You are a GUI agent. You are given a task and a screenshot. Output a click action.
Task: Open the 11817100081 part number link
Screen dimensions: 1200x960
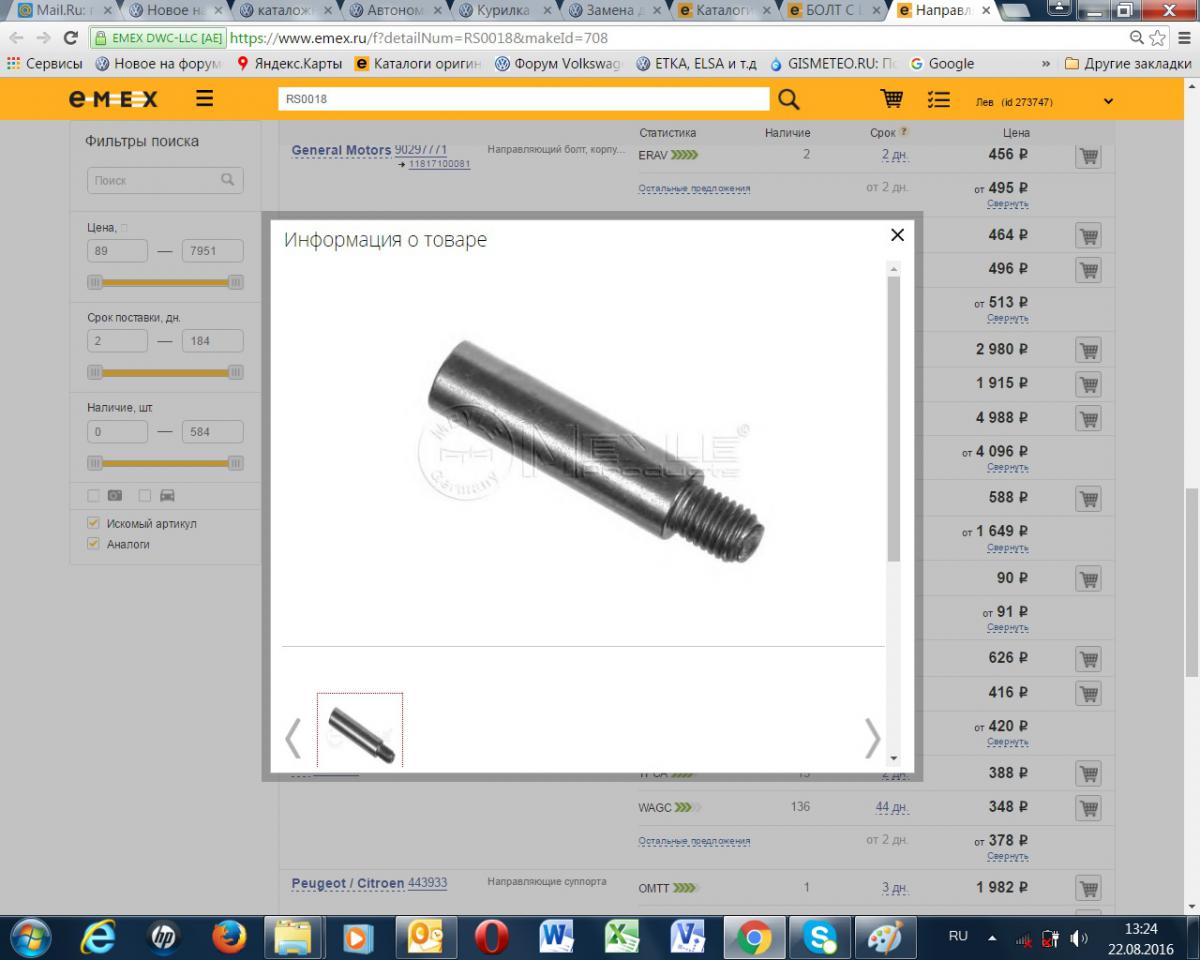(x=439, y=163)
